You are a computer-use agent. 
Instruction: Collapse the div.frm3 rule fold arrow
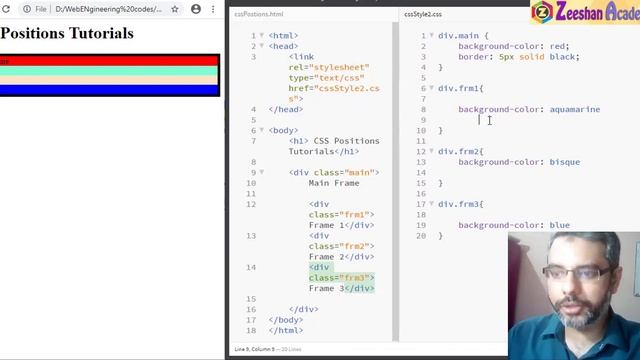tap(431, 204)
